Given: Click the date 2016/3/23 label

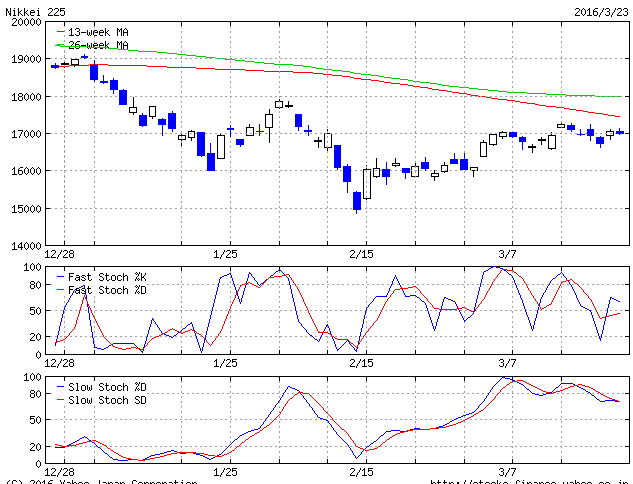Looking at the screenshot, I should click(x=602, y=12).
